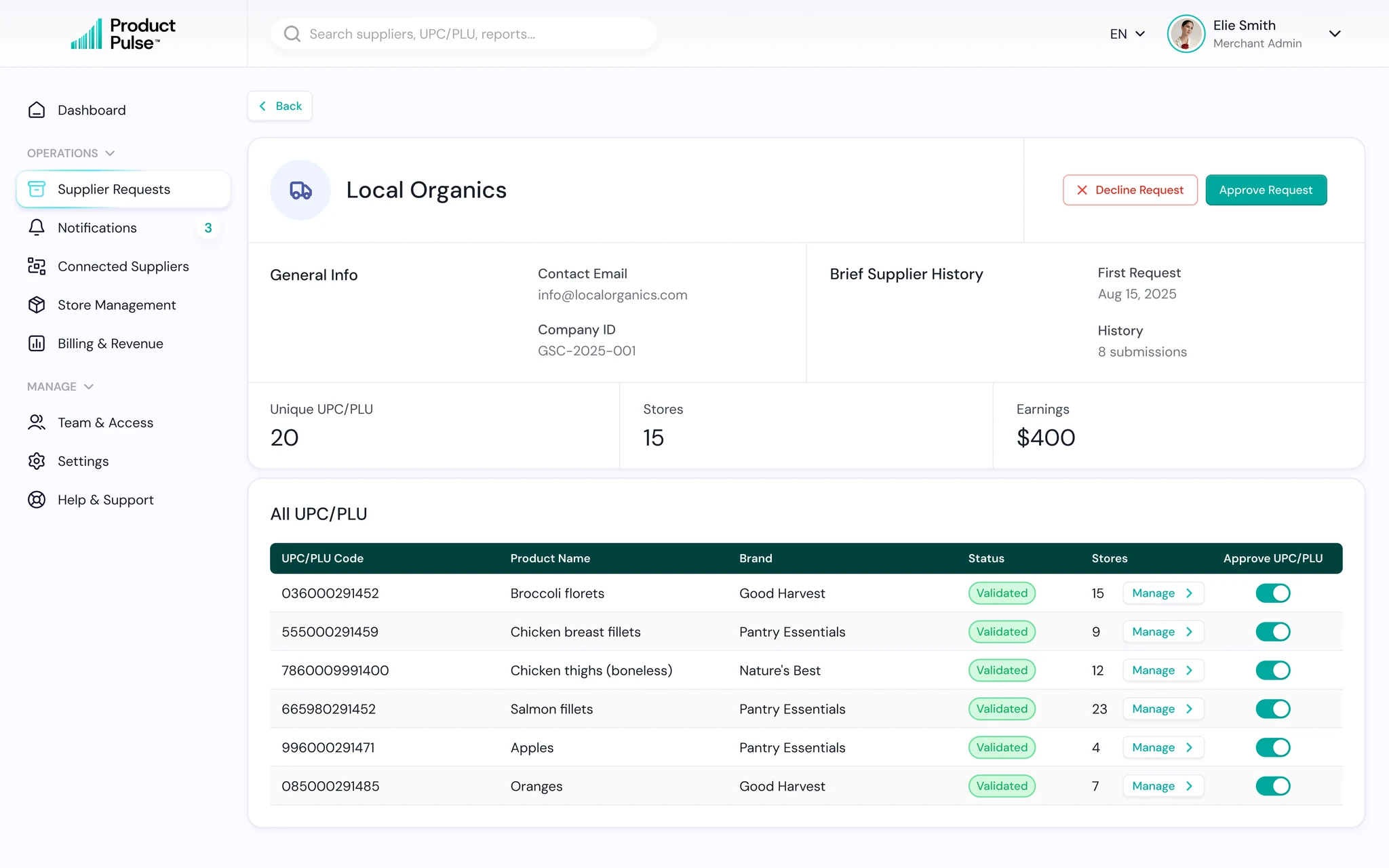The width and height of the screenshot is (1389, 868).
Task: Toggle approval for Apples
Action: [x=1272, y=748]
